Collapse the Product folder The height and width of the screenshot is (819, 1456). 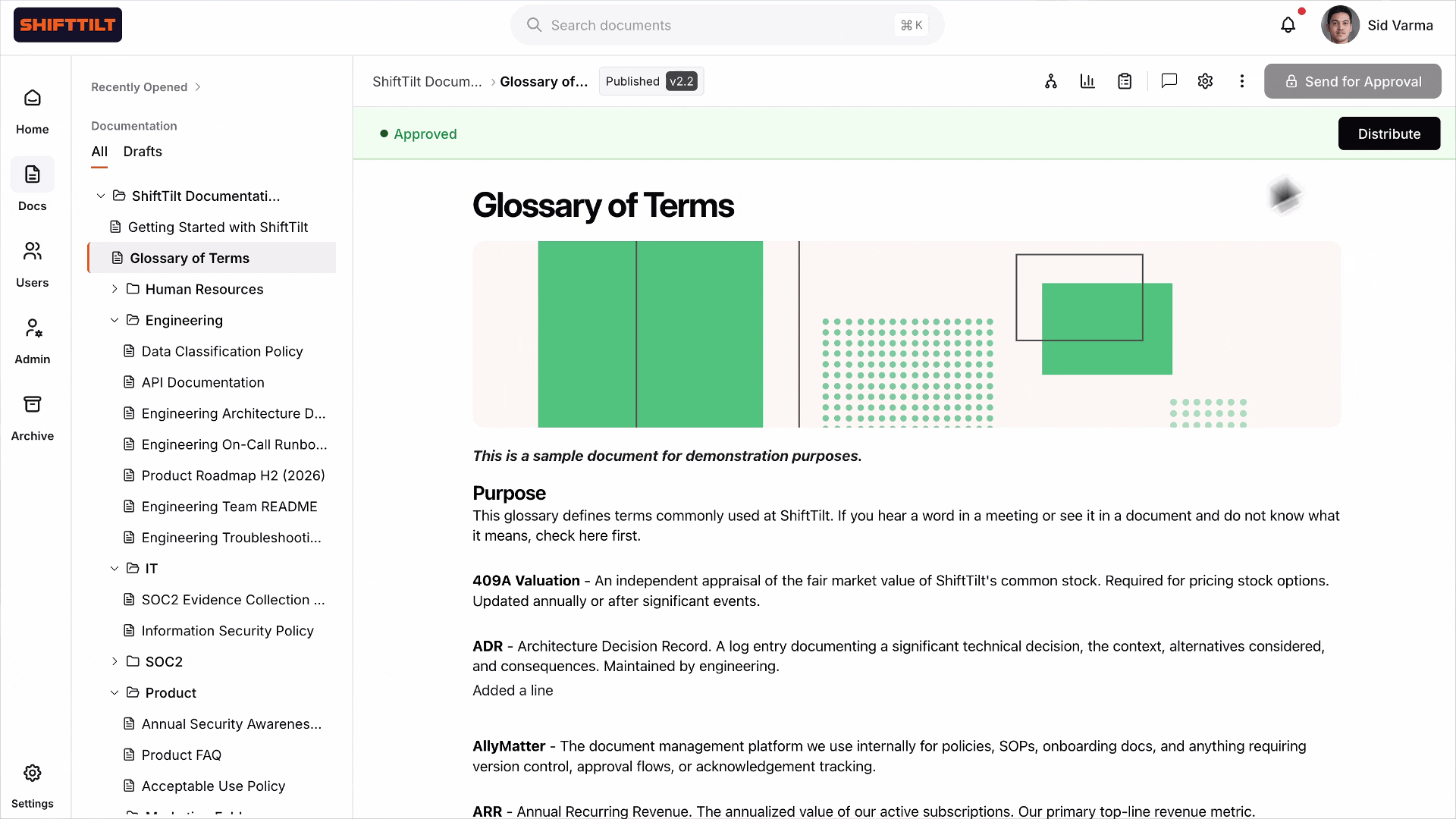[115, 692]
